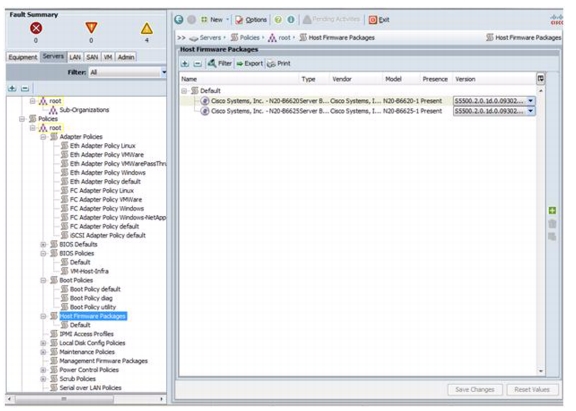Click root in the breadcrumb path
The width and height of the screenshot is (576, 411).
click(284, 37)
